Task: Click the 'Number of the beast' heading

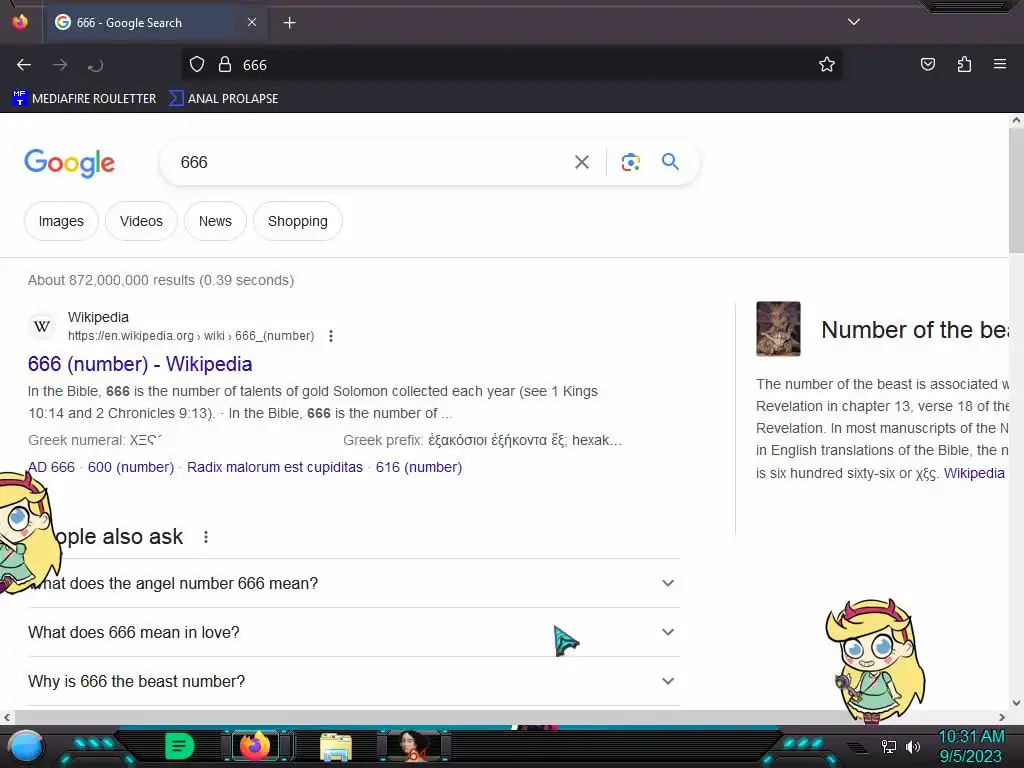Action: pos(915,330)
